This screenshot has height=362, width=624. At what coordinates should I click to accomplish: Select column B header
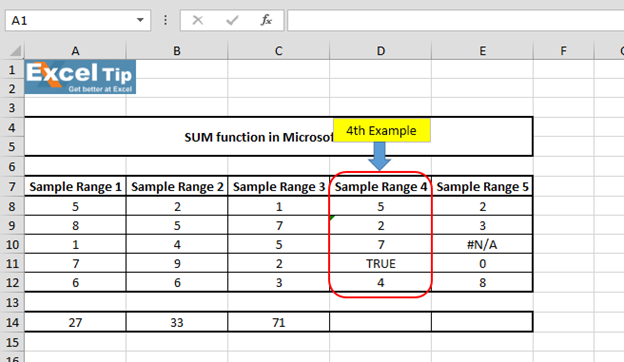[x=177, y=51]
